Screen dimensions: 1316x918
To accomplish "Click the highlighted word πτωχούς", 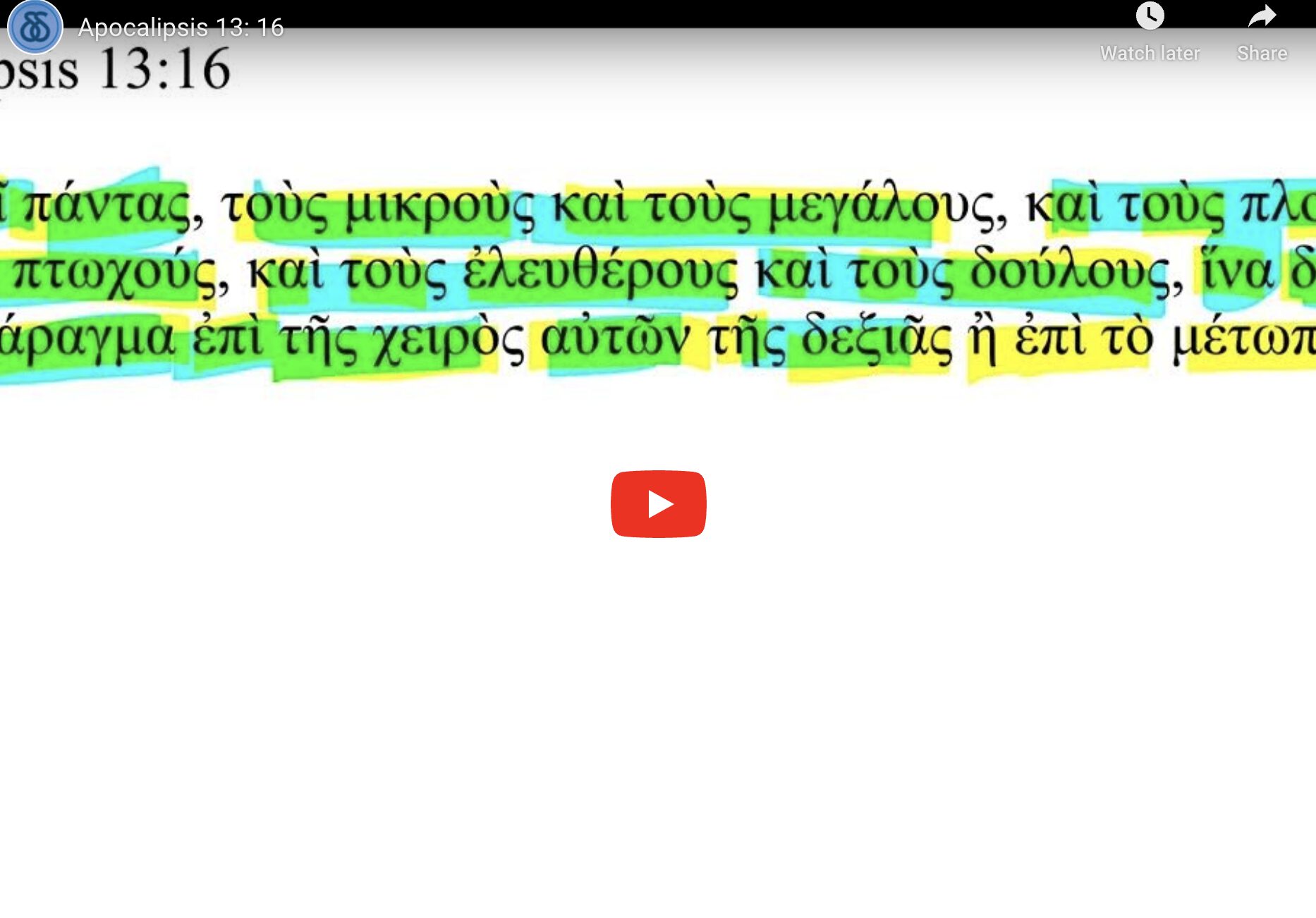I will (x=114, y=274).
